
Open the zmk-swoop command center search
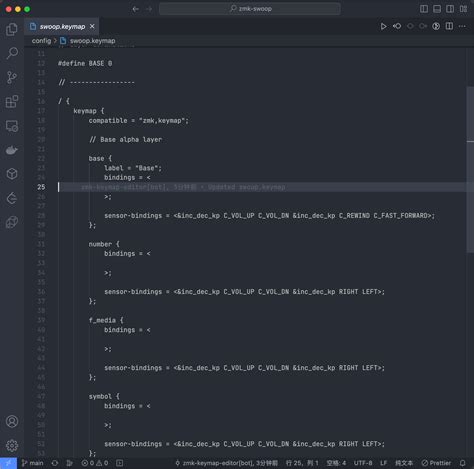[250, 9]
